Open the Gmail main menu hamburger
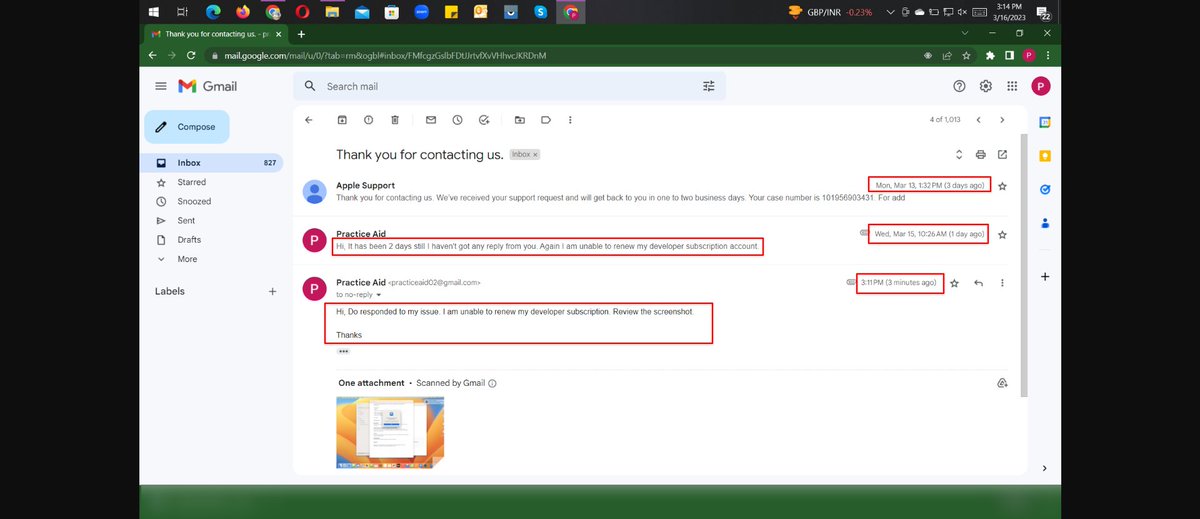This screenshot has height=519, width=1200. pyautogui.click(x=161, y=86)
